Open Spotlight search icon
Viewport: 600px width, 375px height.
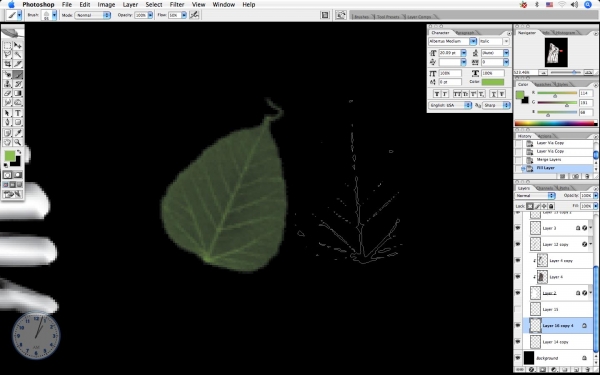coord(588,5)
